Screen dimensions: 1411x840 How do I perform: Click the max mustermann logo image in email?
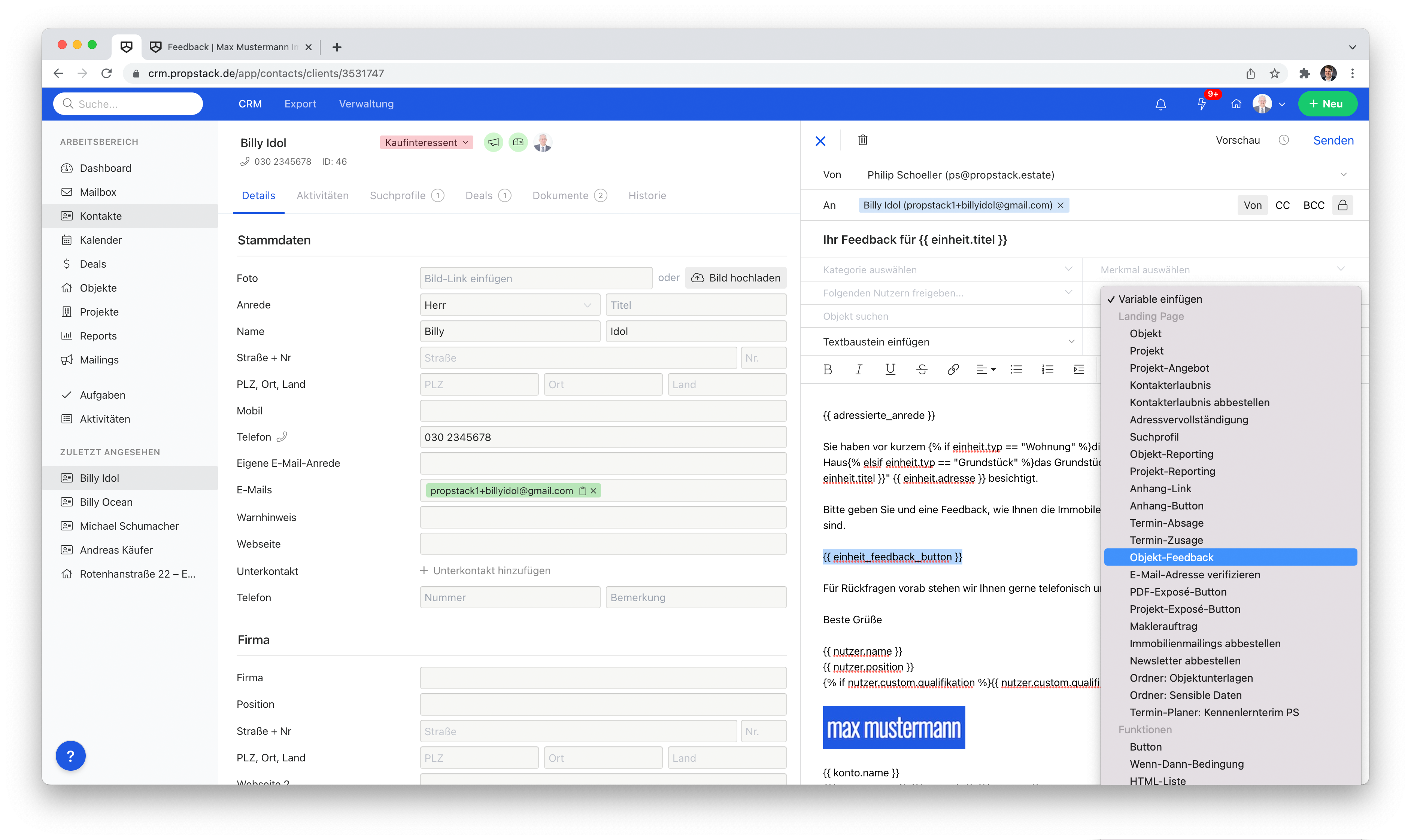point(893,727)
